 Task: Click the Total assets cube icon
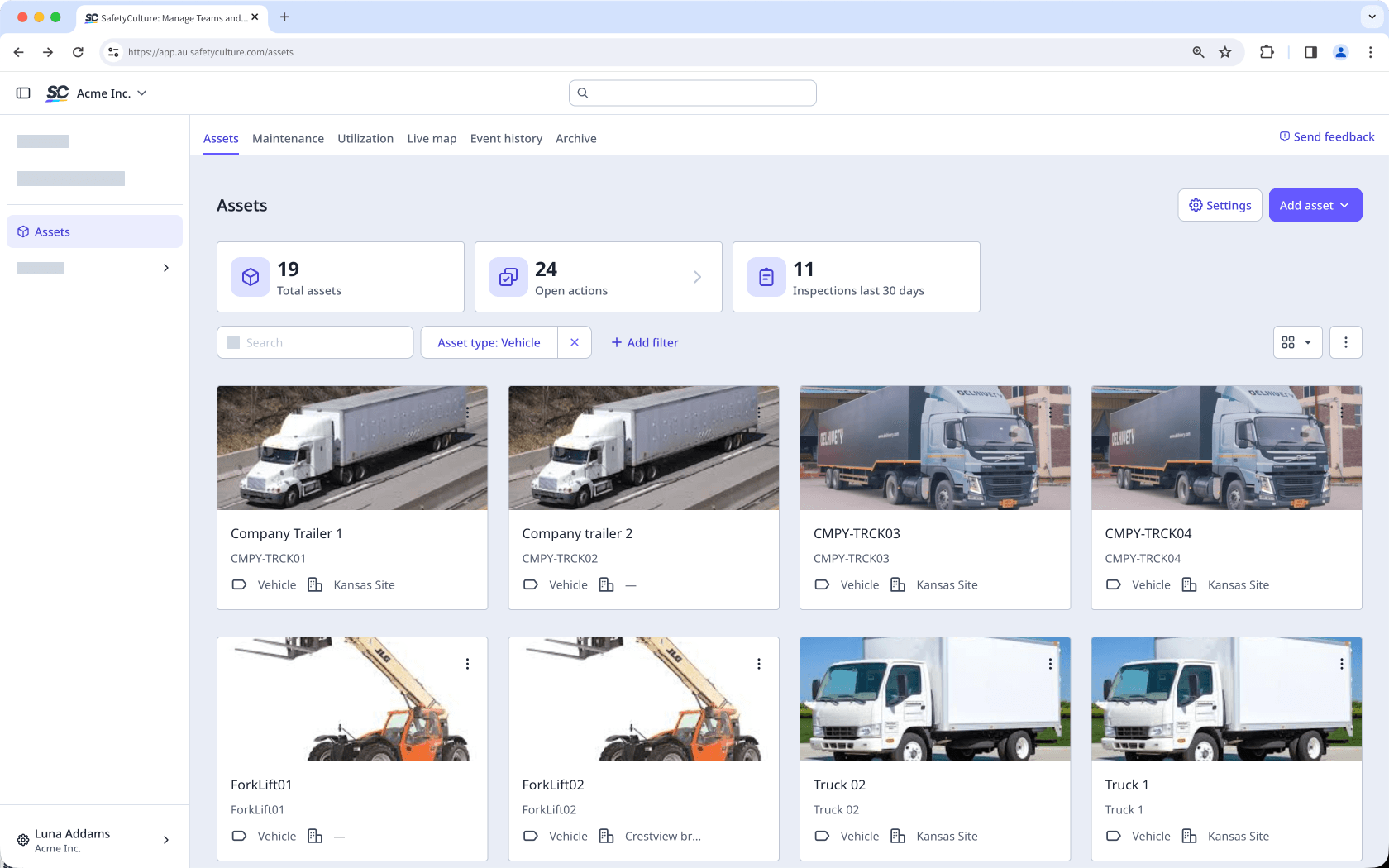251,277
